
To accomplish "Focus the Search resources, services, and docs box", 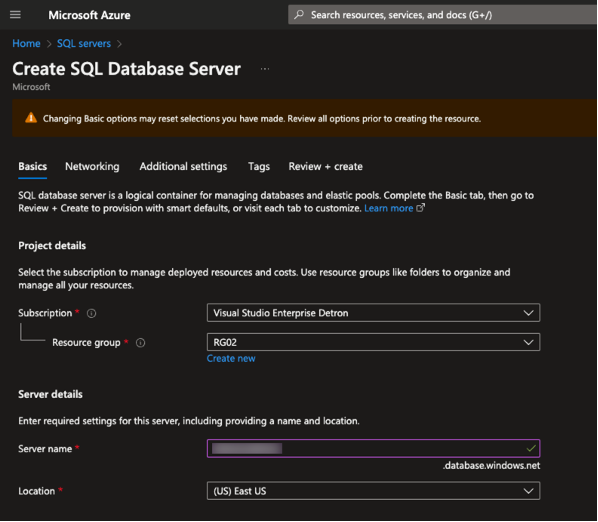I will 442,15.
